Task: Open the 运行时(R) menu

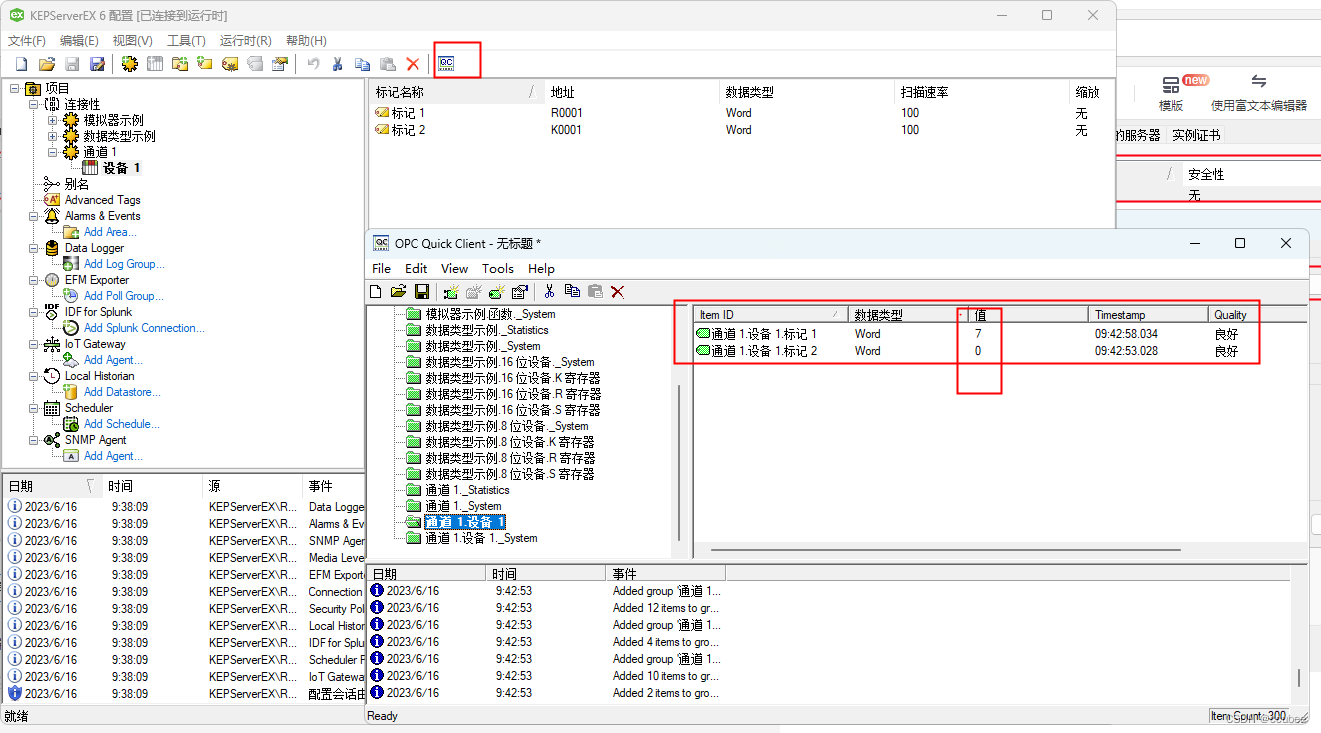Action: pos(246,41)
